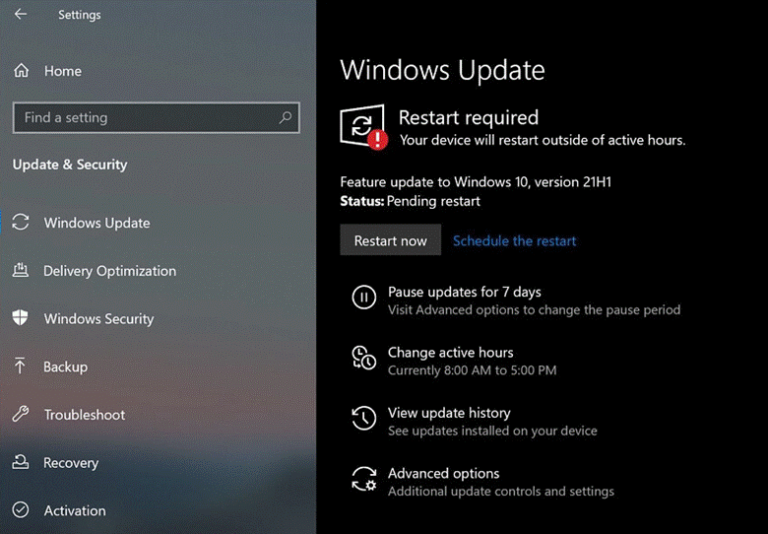Click the Windows Security shield icon
768x534 pixels.
tap(20, 318)
